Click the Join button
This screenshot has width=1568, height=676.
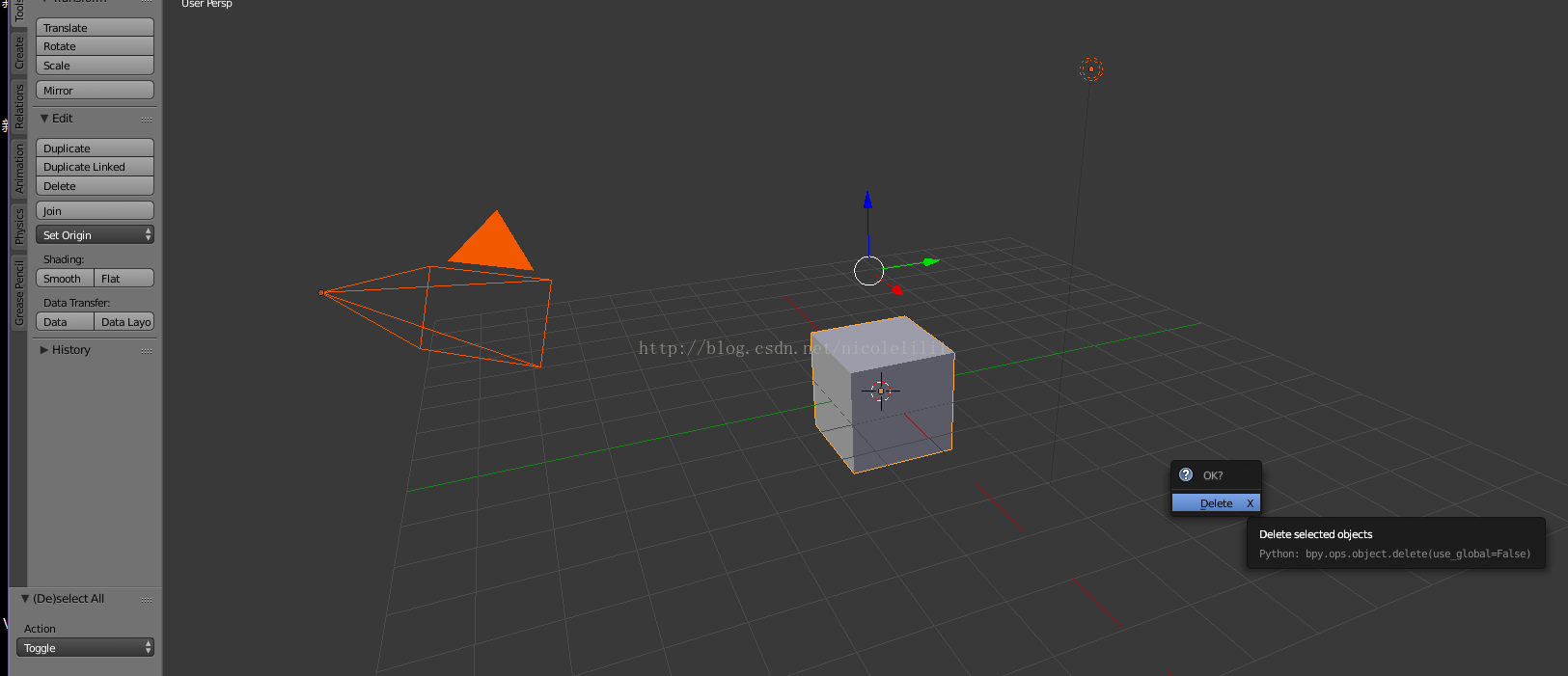tap(95, 211)
